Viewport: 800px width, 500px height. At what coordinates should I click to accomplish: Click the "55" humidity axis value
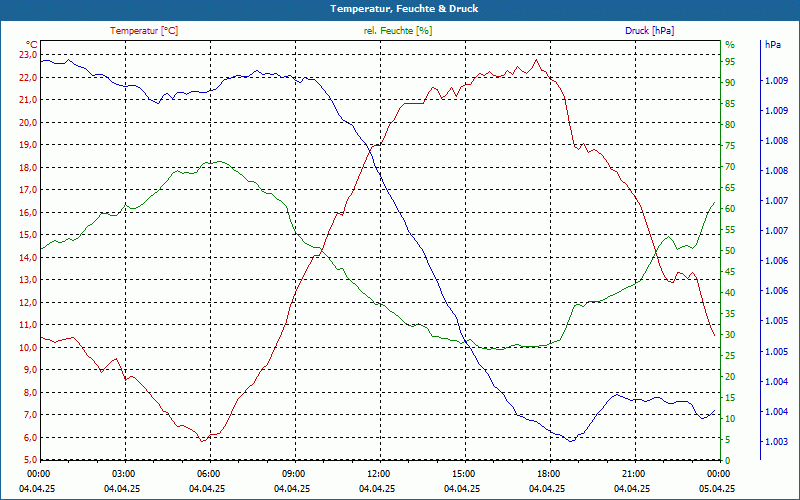(730, 230)
